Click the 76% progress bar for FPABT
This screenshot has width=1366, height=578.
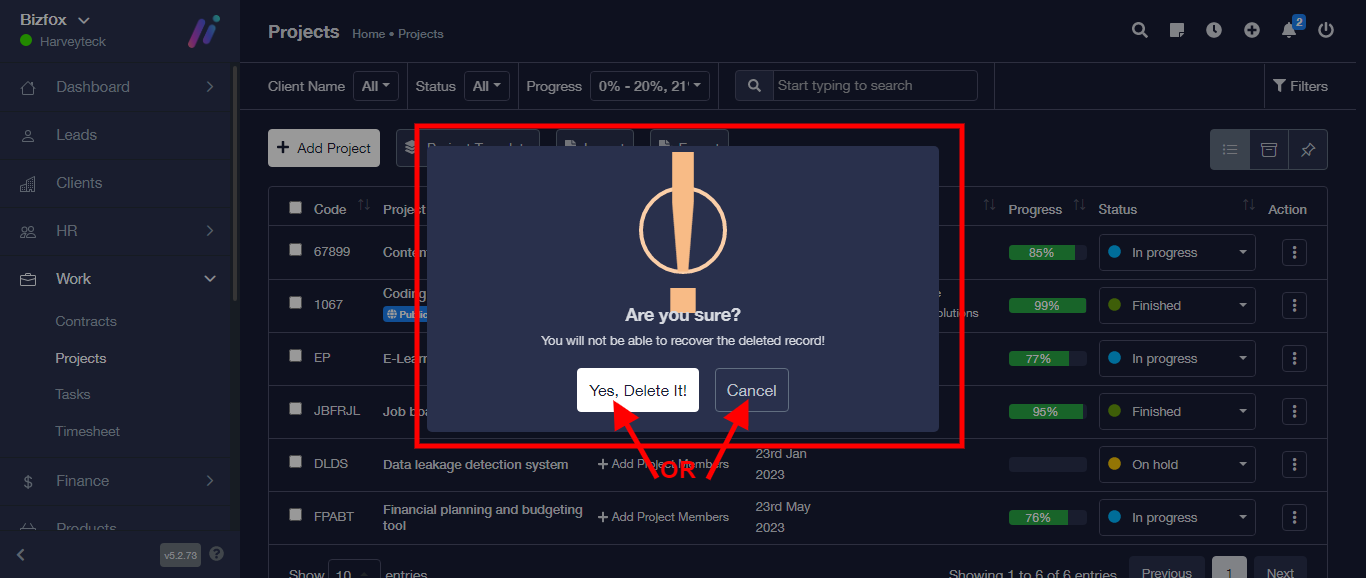tap(1046, 517)
